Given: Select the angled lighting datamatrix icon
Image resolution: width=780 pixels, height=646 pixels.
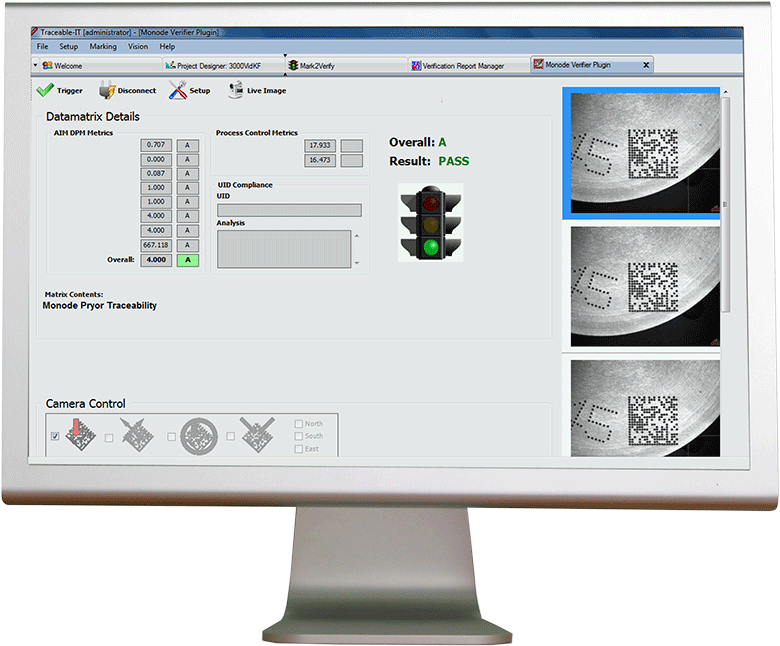Looking at the screenshot, I should point(136,435).
